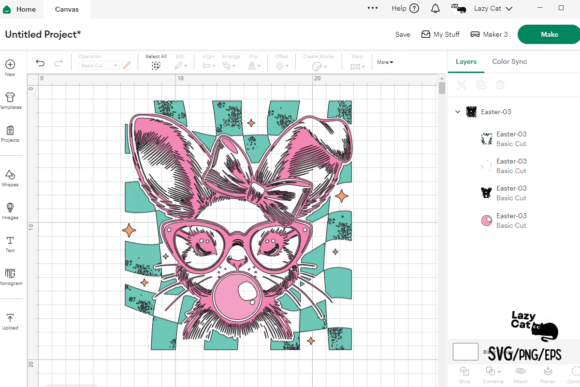
Task: Click the Undo arrow in the toolbar
Action: click(x=40, y=63)
